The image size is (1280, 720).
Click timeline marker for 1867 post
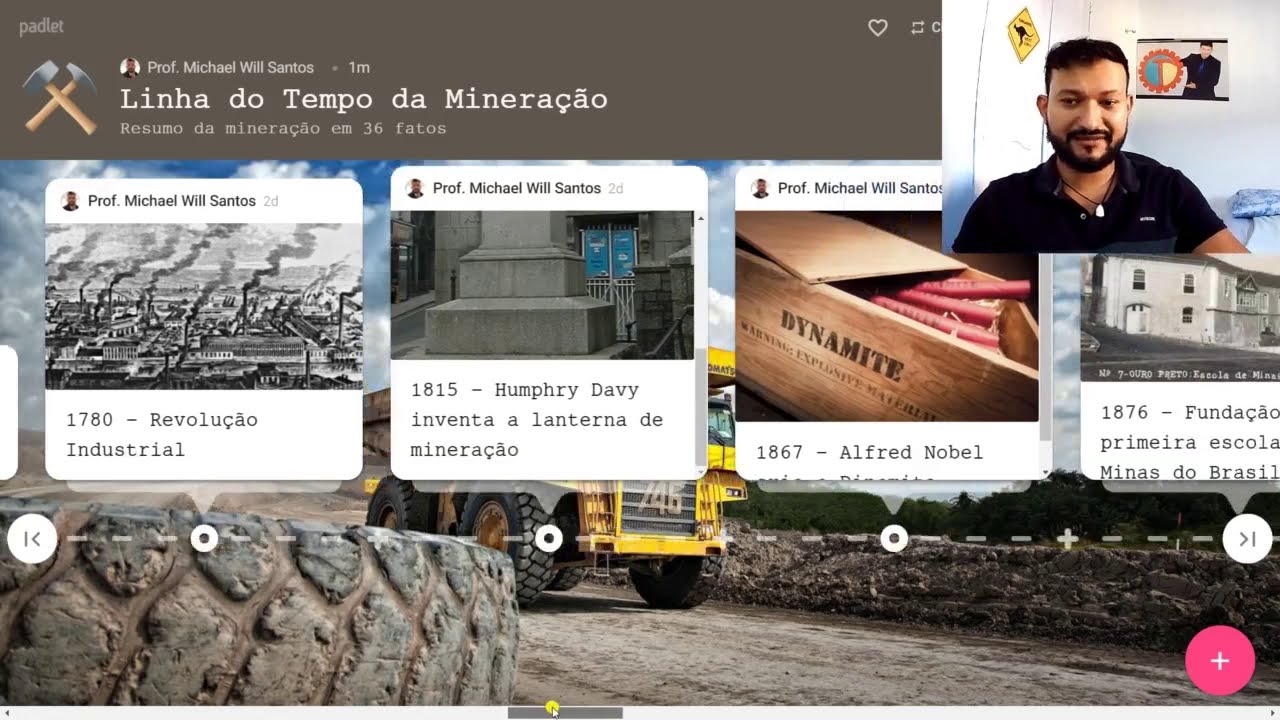[x=894, y=539]
